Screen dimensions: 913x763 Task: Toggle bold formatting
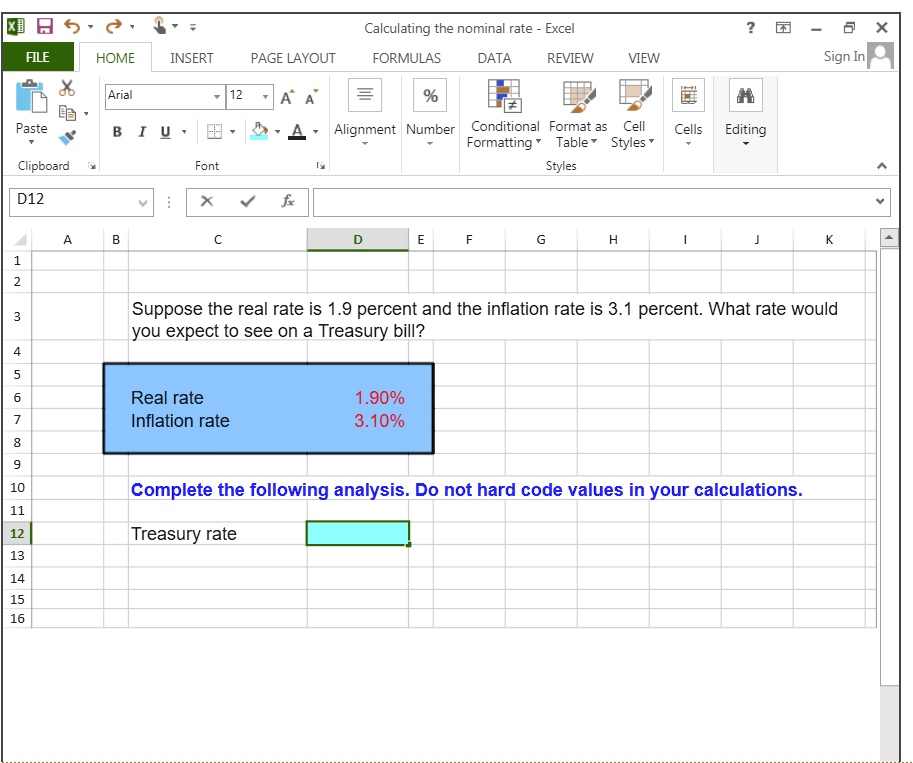tap(117, 132)
